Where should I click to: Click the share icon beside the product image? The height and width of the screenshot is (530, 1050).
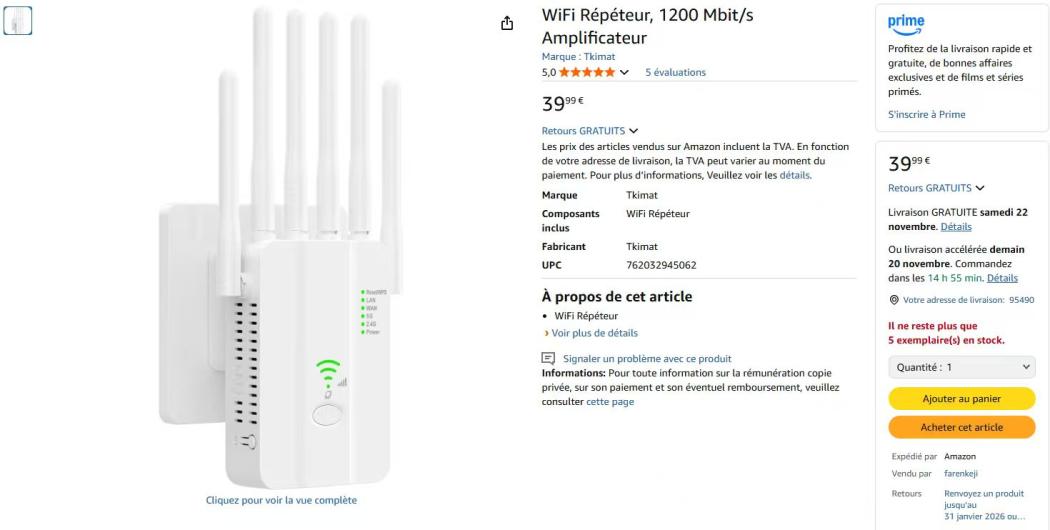point(508,23)
